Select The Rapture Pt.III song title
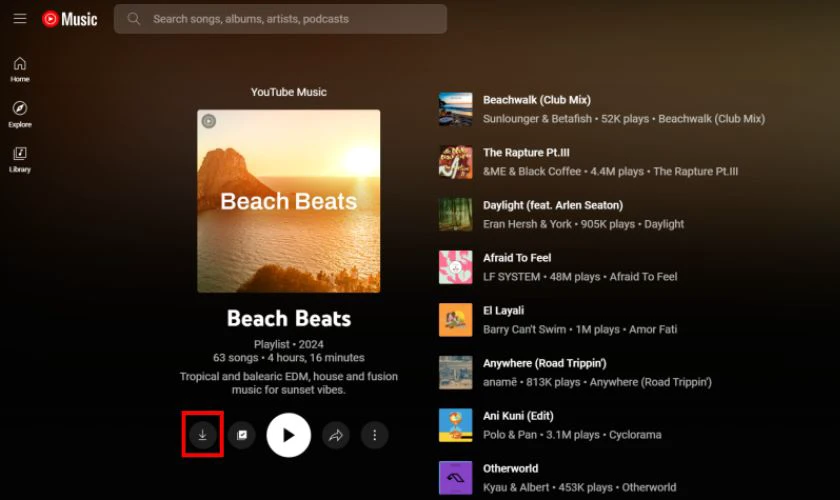The height and width of the screenshot is (500, 840). pos(526,152)
